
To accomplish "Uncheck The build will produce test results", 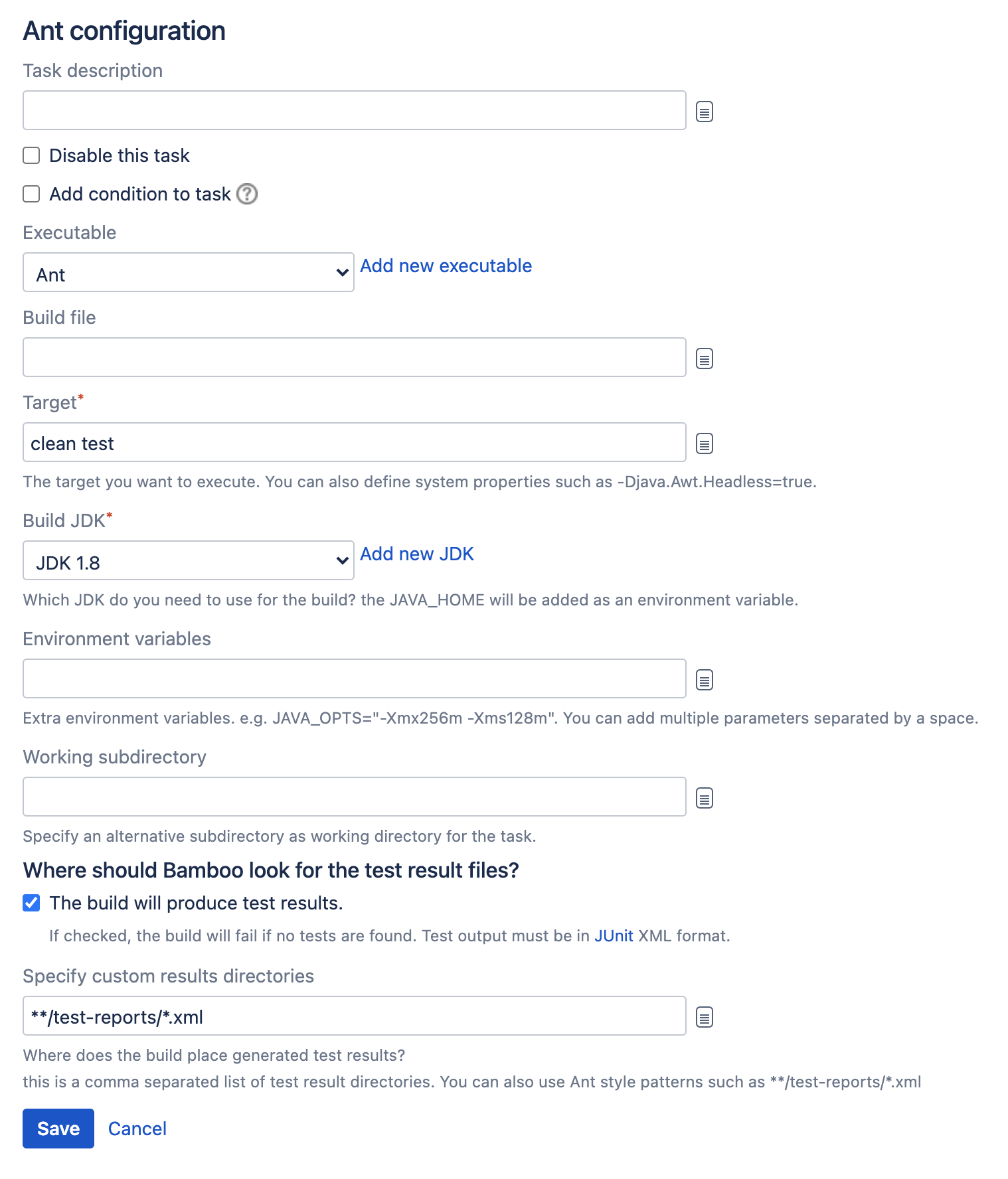I will [31, 903].
